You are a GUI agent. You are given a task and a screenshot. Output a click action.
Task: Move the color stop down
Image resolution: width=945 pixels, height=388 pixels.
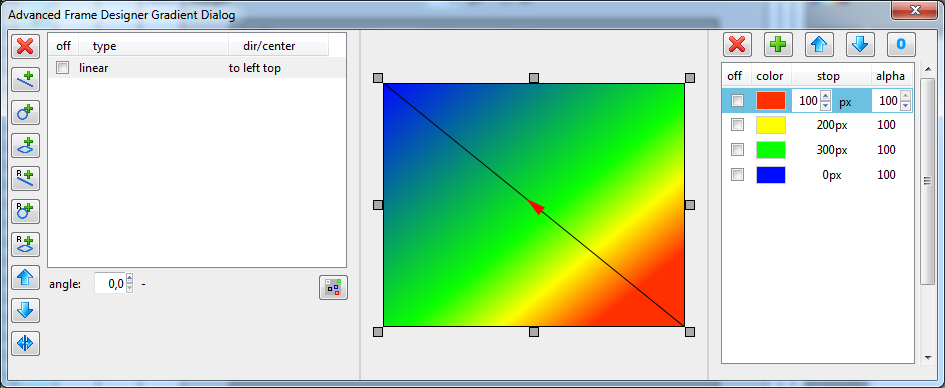tap(860, 45)
